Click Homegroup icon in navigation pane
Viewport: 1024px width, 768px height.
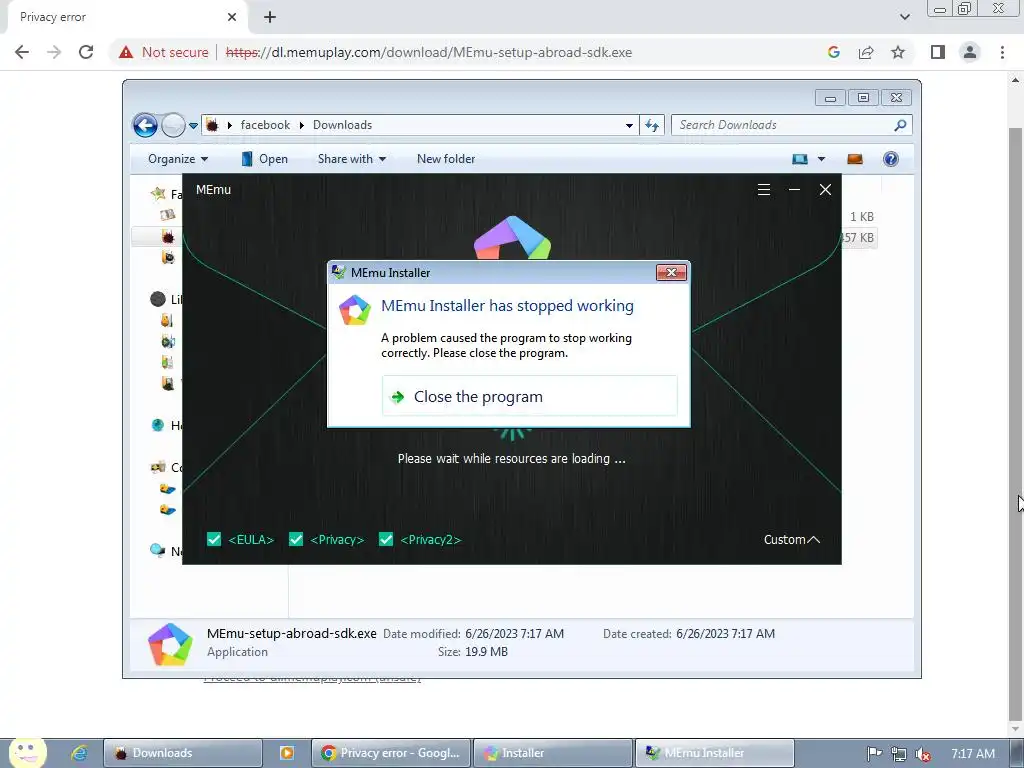tap(158, 425)
